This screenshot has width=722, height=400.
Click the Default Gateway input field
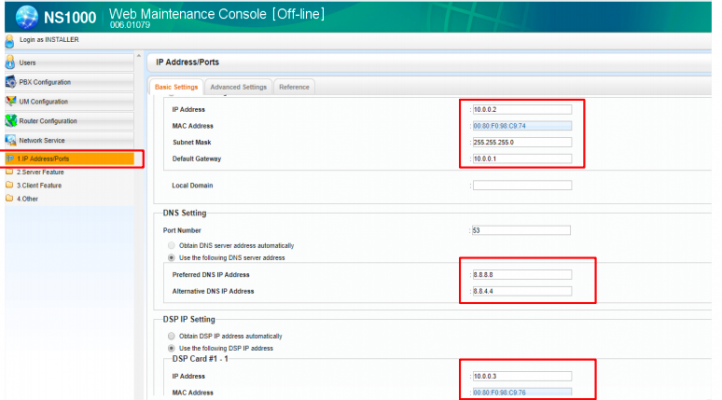coord(521,158)
